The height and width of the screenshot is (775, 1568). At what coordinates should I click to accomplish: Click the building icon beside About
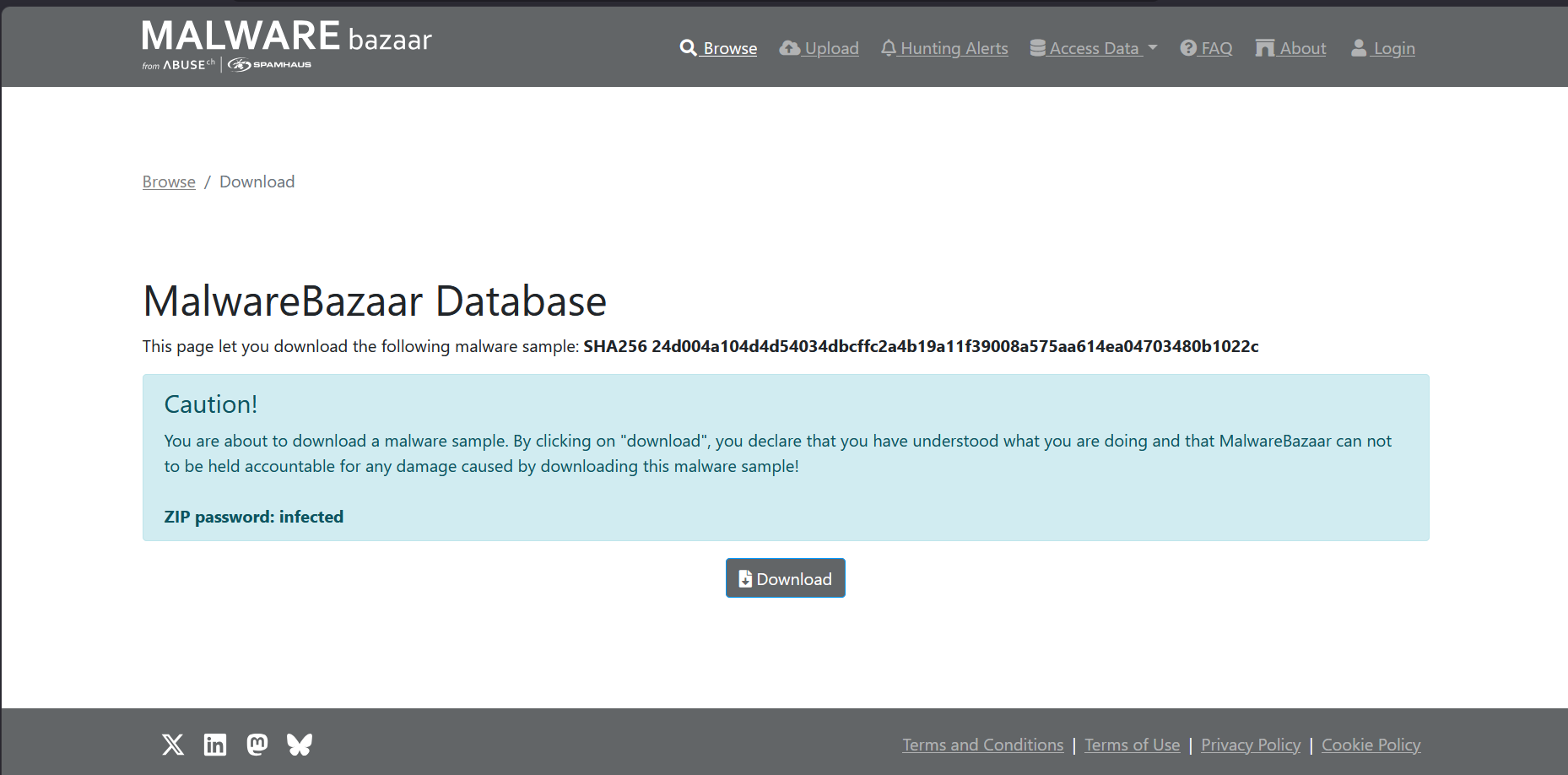pyautogui.click(x=1264, y=48)
